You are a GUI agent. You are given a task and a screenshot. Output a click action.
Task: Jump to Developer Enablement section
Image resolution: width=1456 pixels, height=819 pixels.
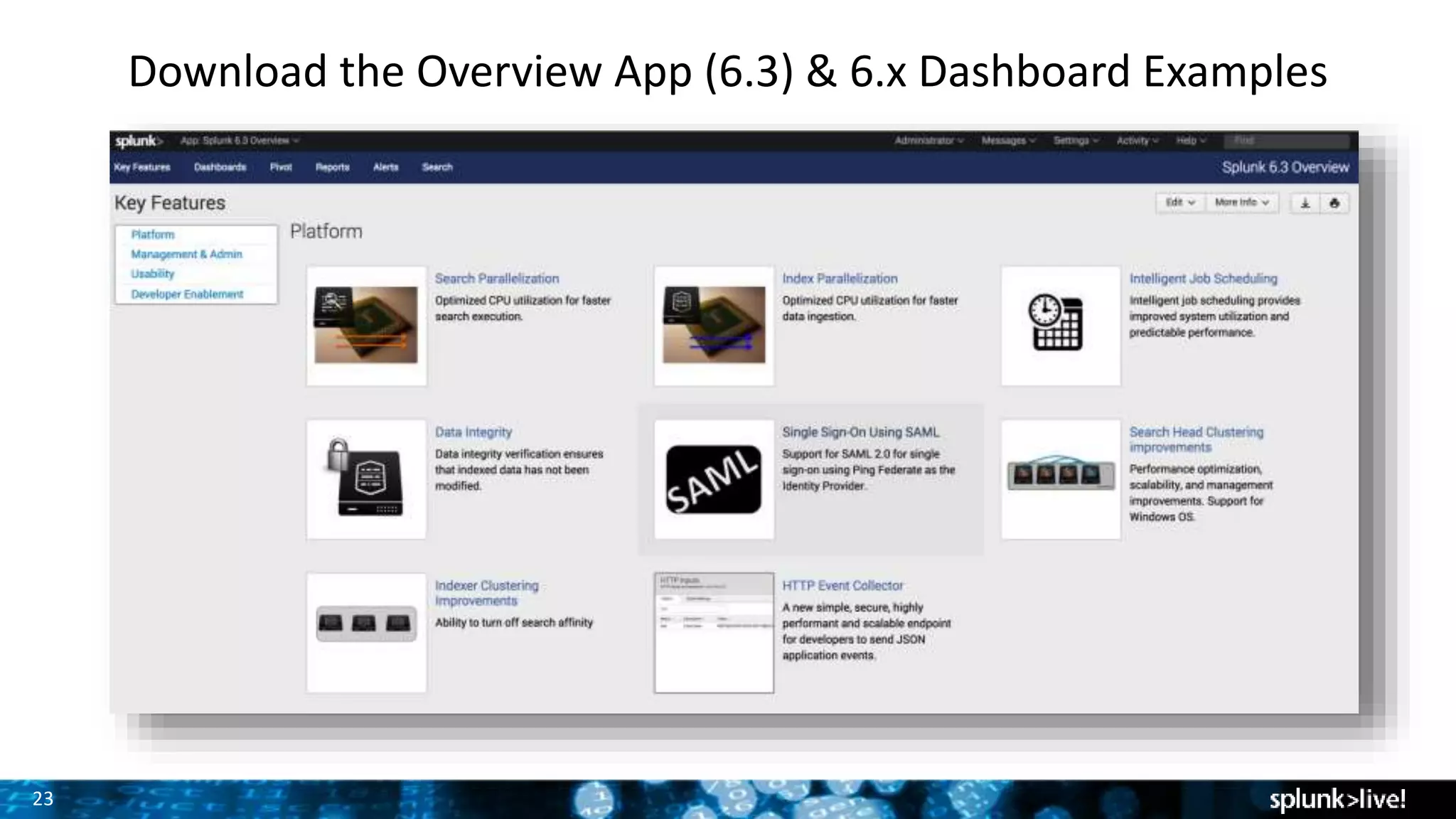(187, 294)
